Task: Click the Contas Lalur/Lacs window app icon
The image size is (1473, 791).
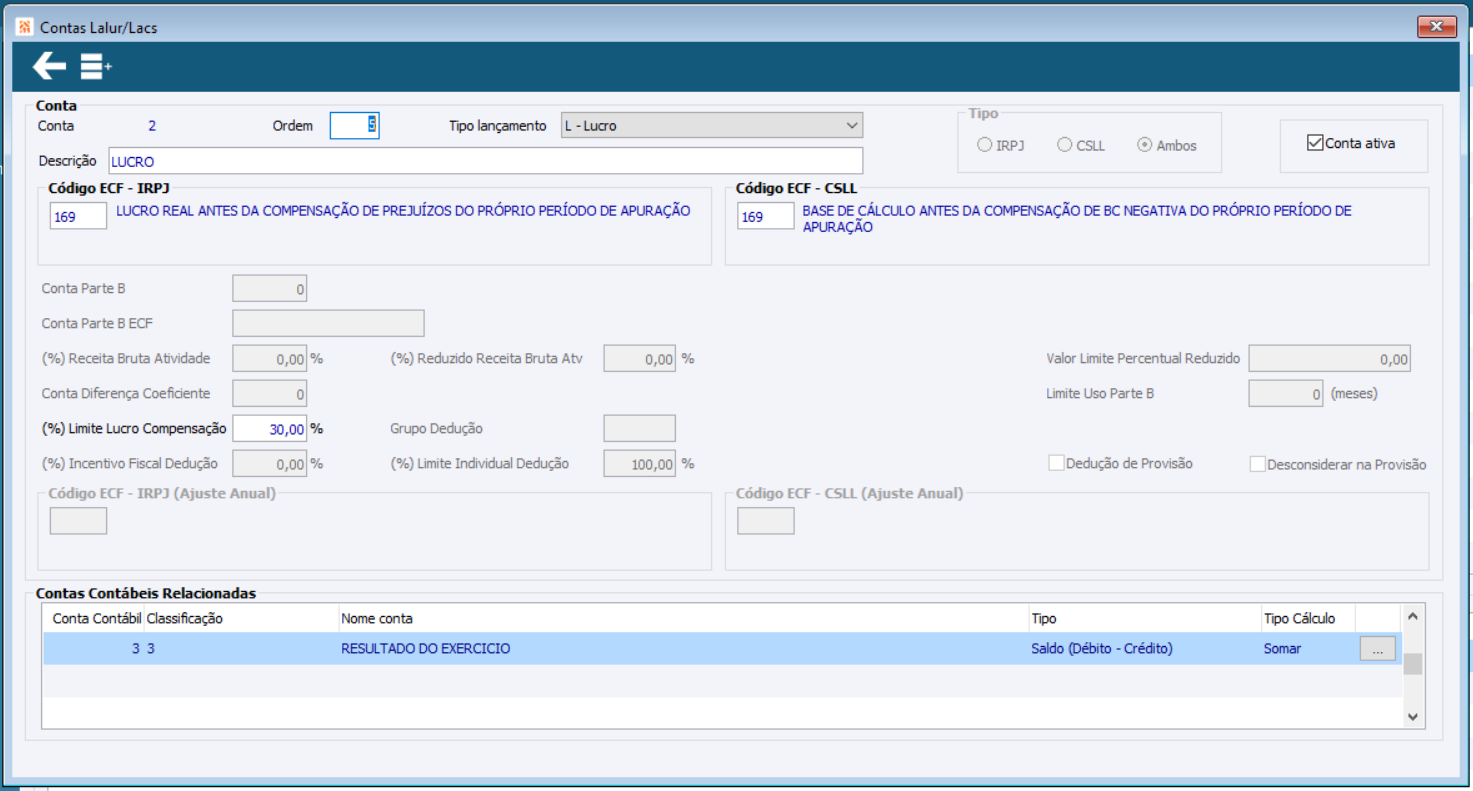Action: [x=25, y=27]
